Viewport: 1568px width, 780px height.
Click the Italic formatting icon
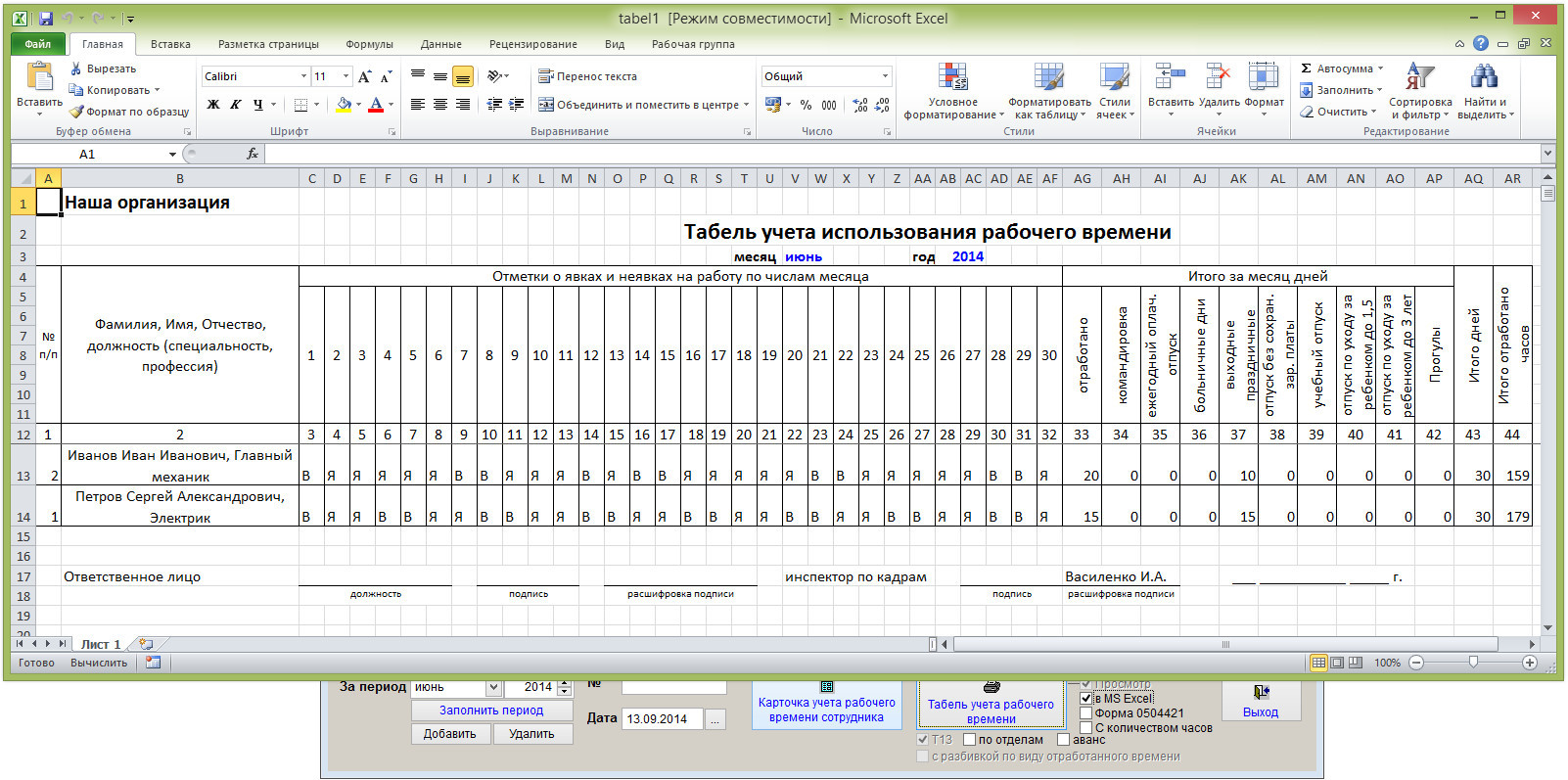(236, 105)
